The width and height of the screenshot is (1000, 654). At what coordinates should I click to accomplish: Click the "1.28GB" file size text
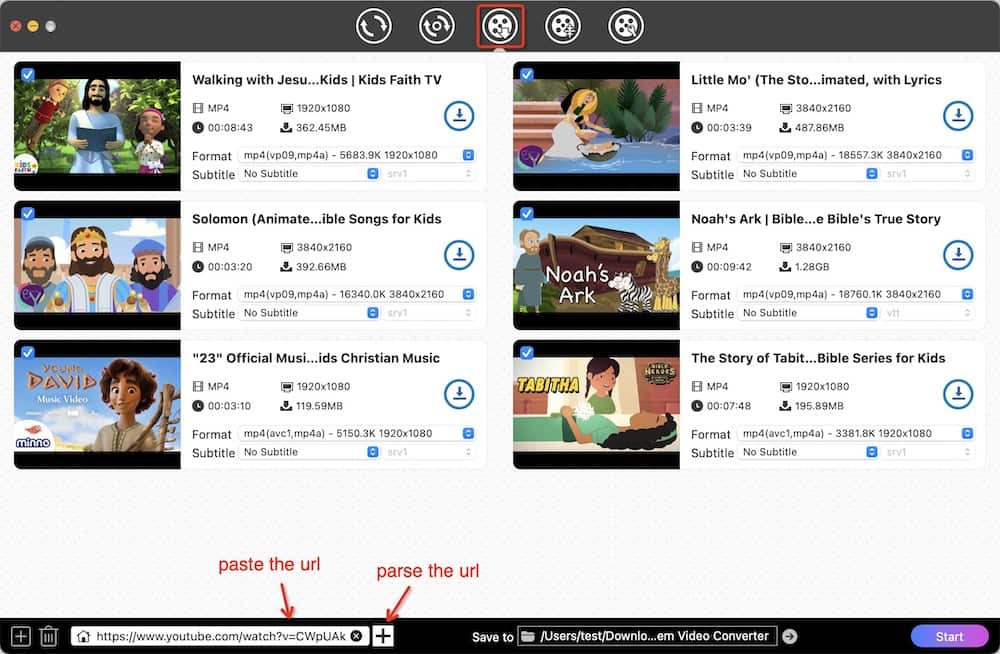click(x=812, y=267)
